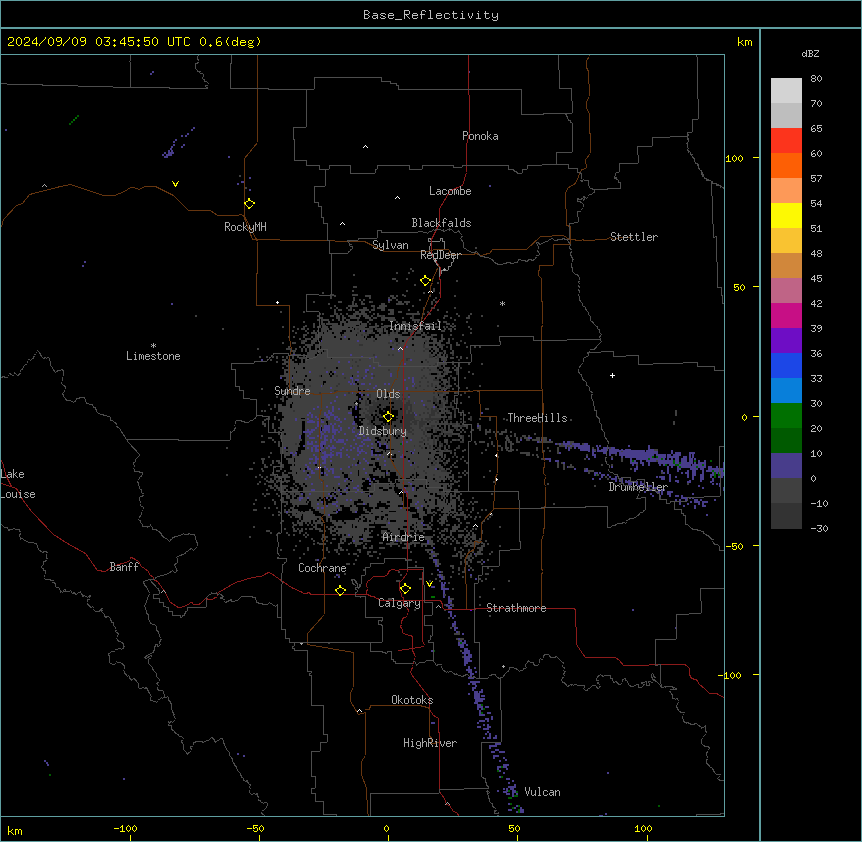Click the -30 value at legend bottom
The image size is (862, 842).
coord(819,528)
